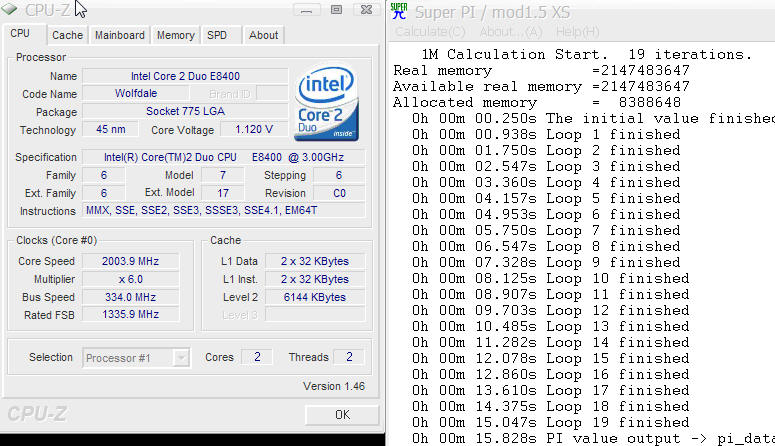Screen dimensions: 775x446
Task: Open the About tab
Action: coord(263,35)
